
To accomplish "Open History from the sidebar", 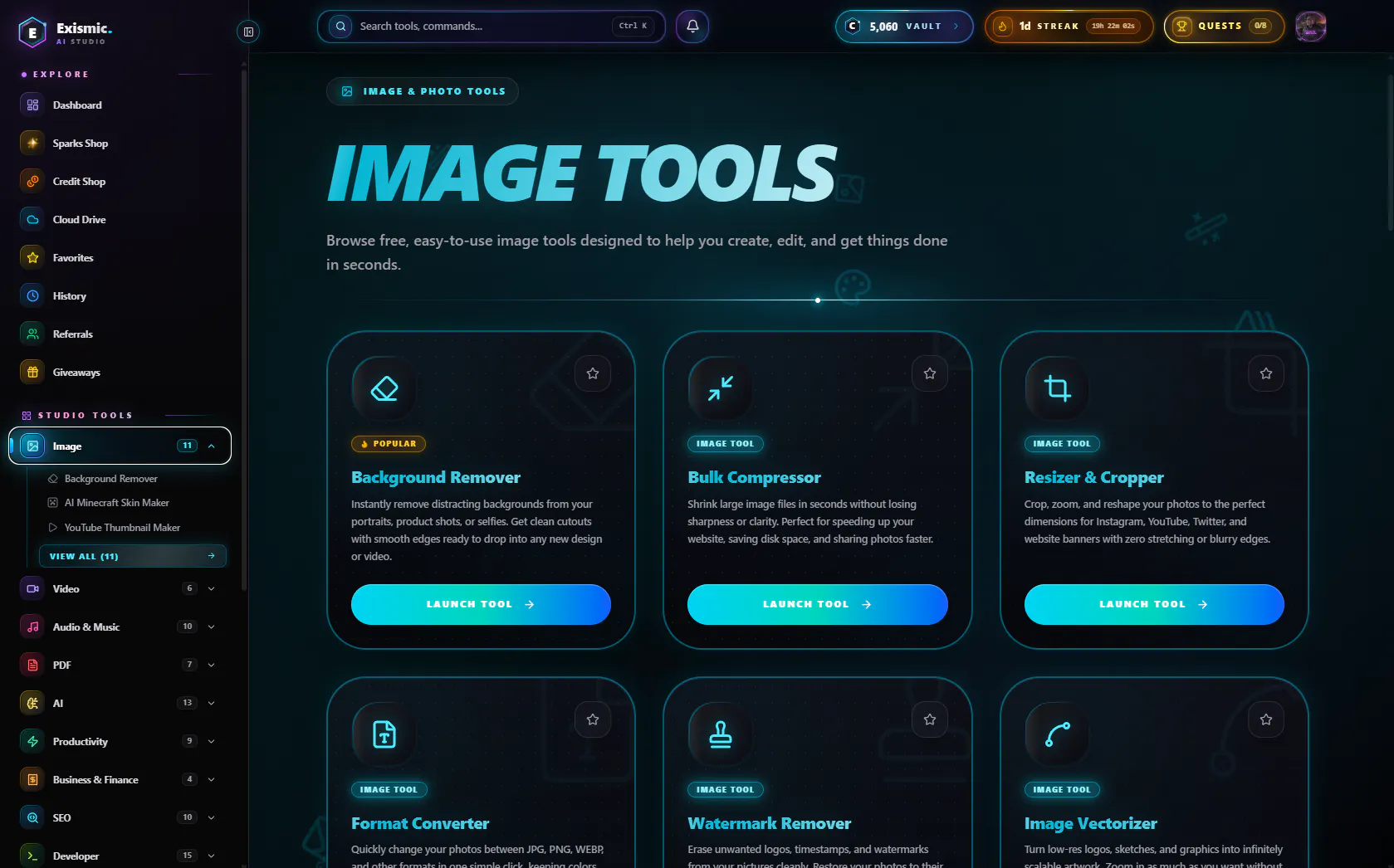I will (120, 296).
